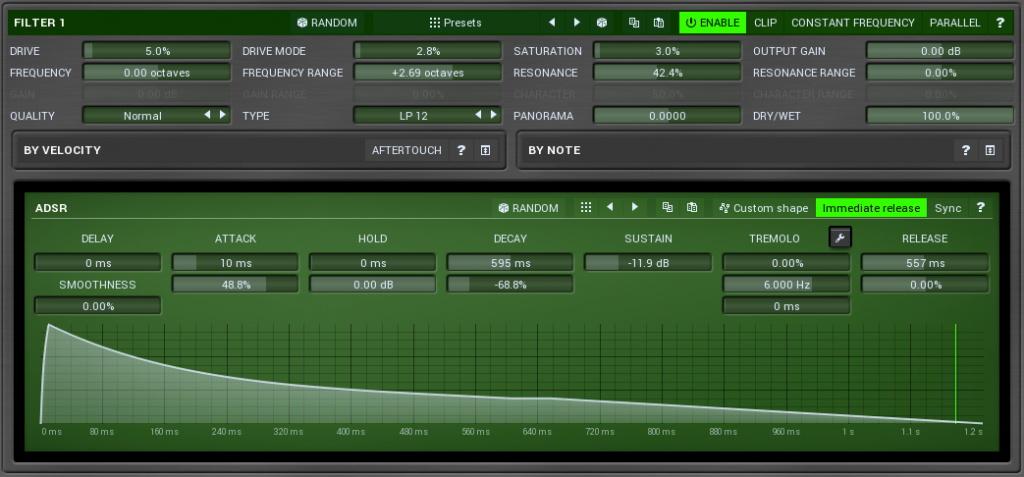Toggle ADSR Sync option
This screenshot has height=477, width=1024.
tap(948, 208)
